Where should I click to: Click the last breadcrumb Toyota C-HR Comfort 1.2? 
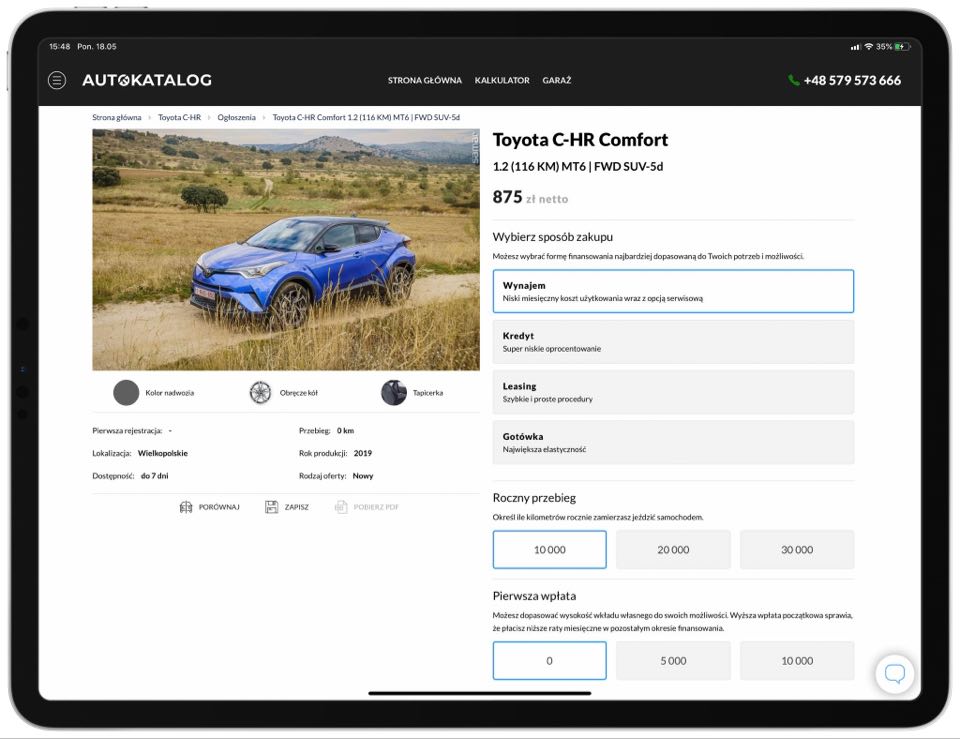click(x=366, y=117)
